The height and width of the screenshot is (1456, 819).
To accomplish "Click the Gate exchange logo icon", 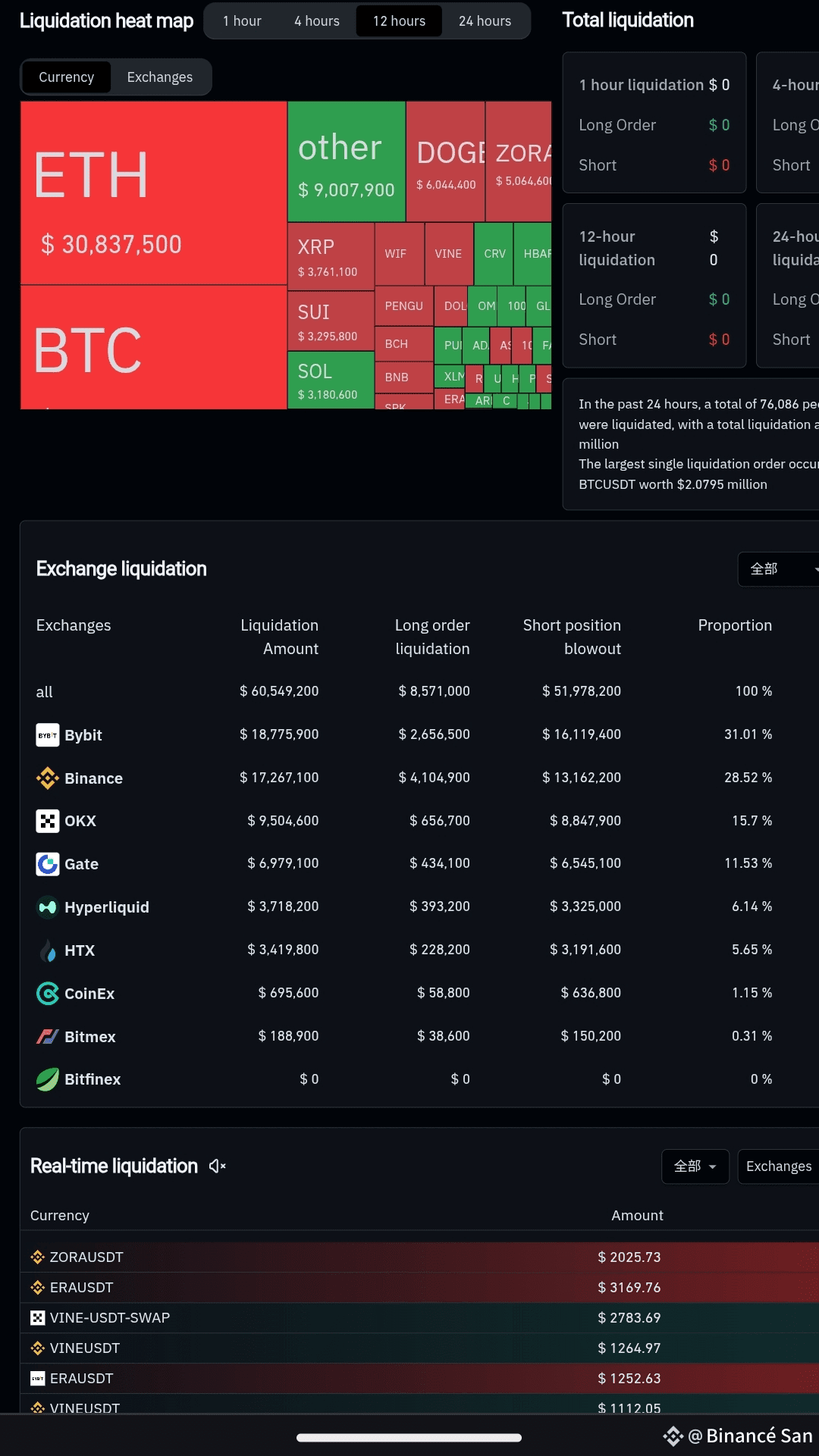I will tap(48, 864).
